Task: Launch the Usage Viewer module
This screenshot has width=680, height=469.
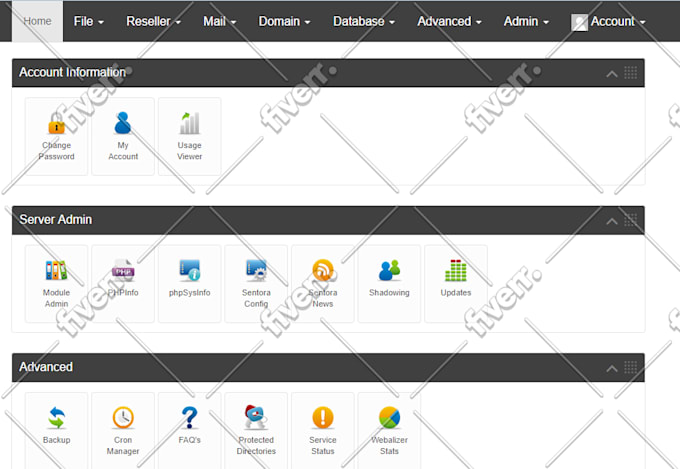Action: tap(190, 136)
